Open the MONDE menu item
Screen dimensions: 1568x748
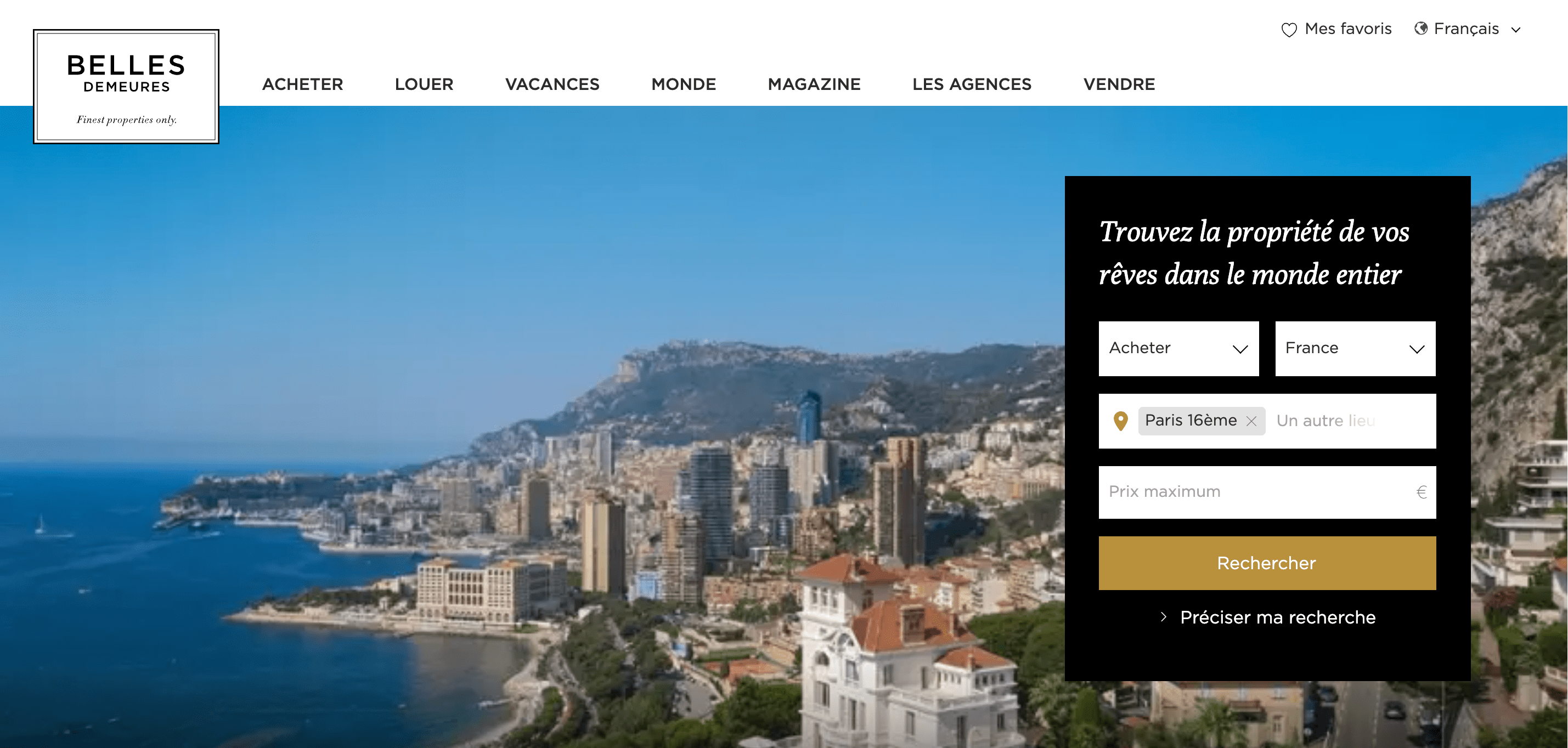point(684,84)
